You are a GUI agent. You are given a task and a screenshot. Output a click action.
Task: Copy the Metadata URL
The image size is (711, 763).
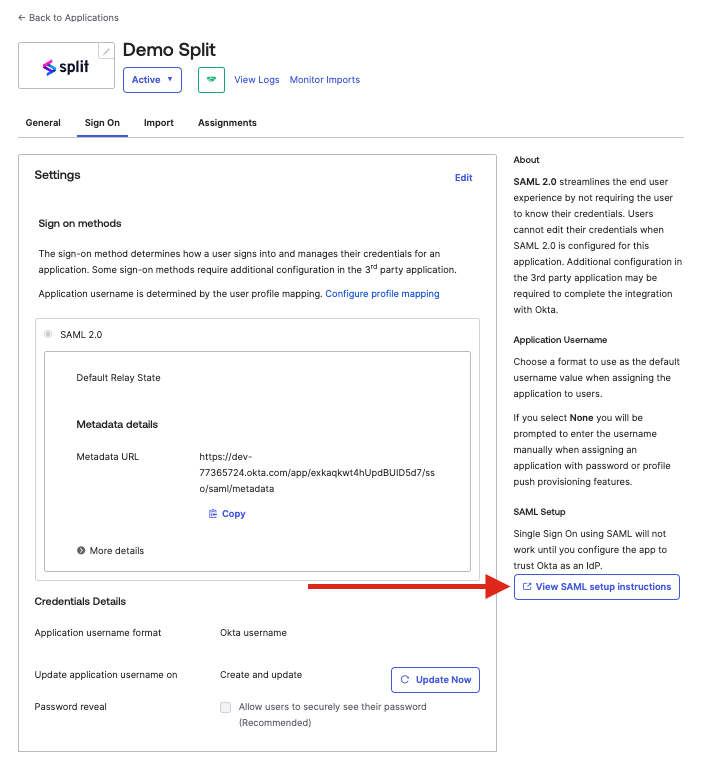coord(227,514)
